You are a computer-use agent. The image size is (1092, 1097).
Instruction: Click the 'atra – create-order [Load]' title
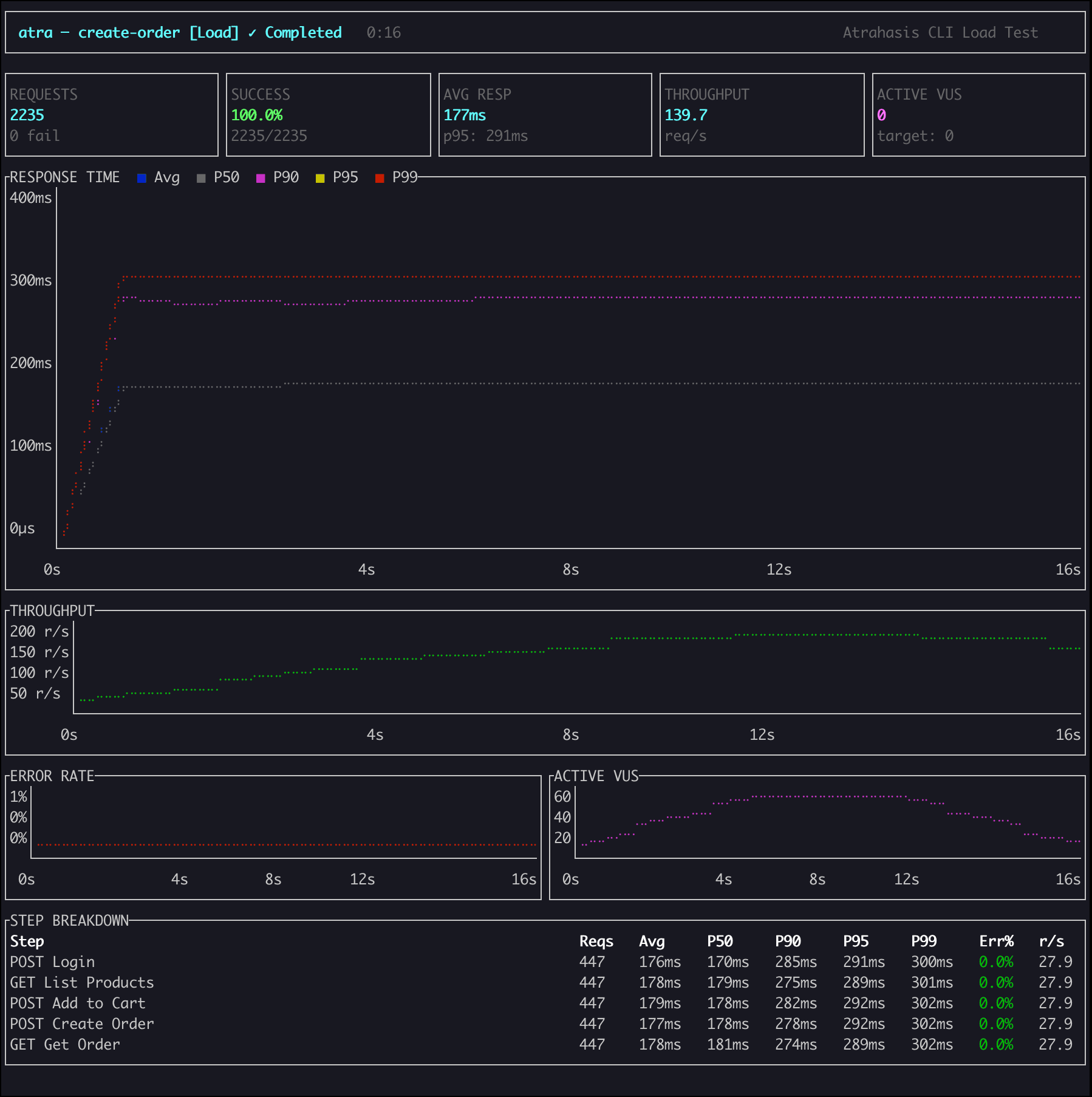(129, 33)
